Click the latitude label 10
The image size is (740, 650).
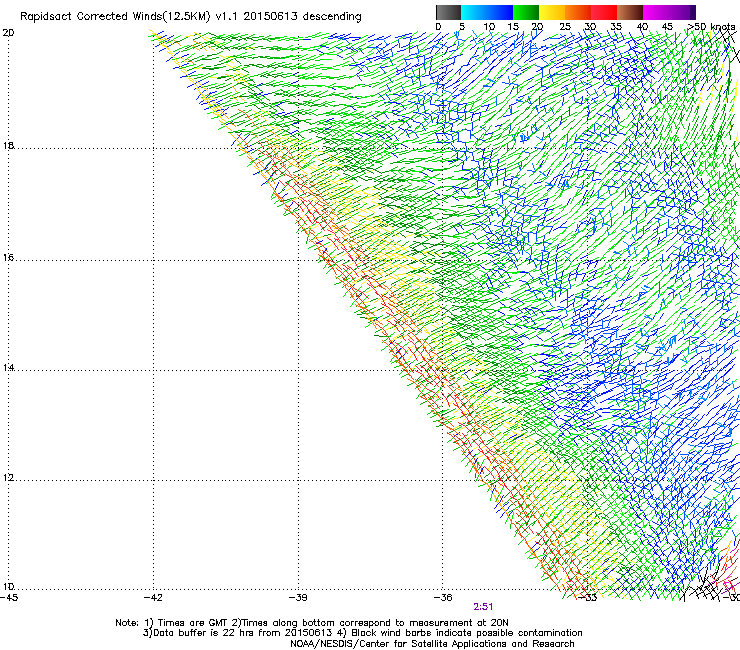(8, 586)
